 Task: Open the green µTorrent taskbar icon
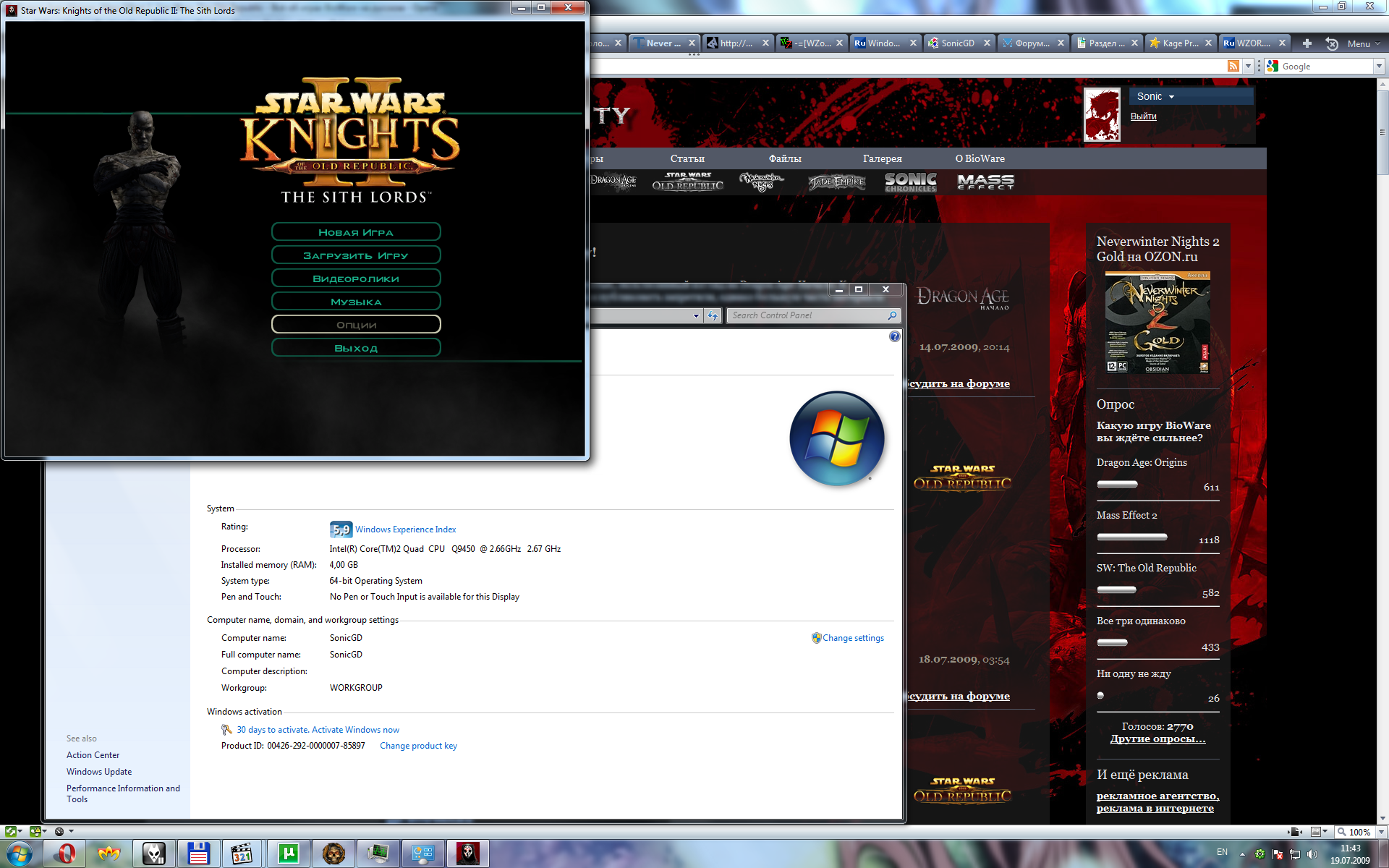(288, 854)
